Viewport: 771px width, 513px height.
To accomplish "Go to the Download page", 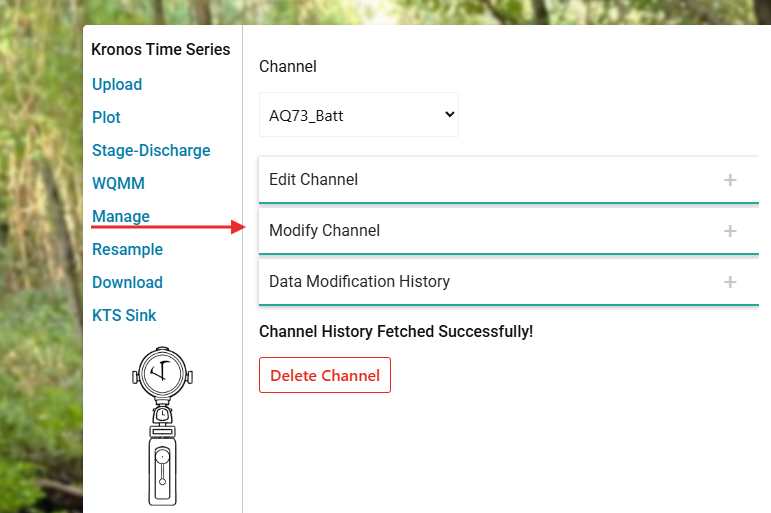I will pyautogui.click(x=127, y=283).
